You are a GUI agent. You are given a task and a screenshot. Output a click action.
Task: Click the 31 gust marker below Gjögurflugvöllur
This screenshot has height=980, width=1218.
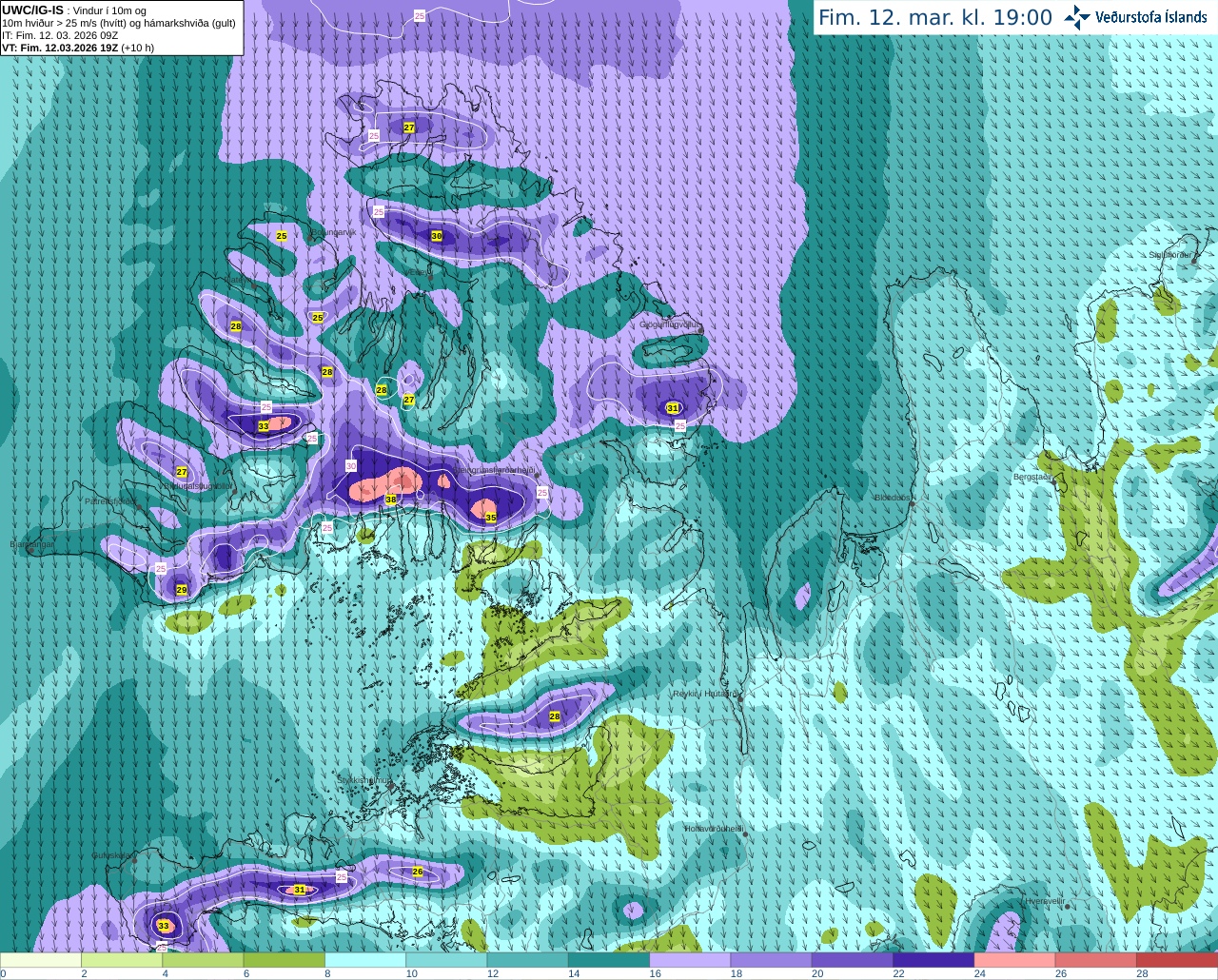coord(673,408)
